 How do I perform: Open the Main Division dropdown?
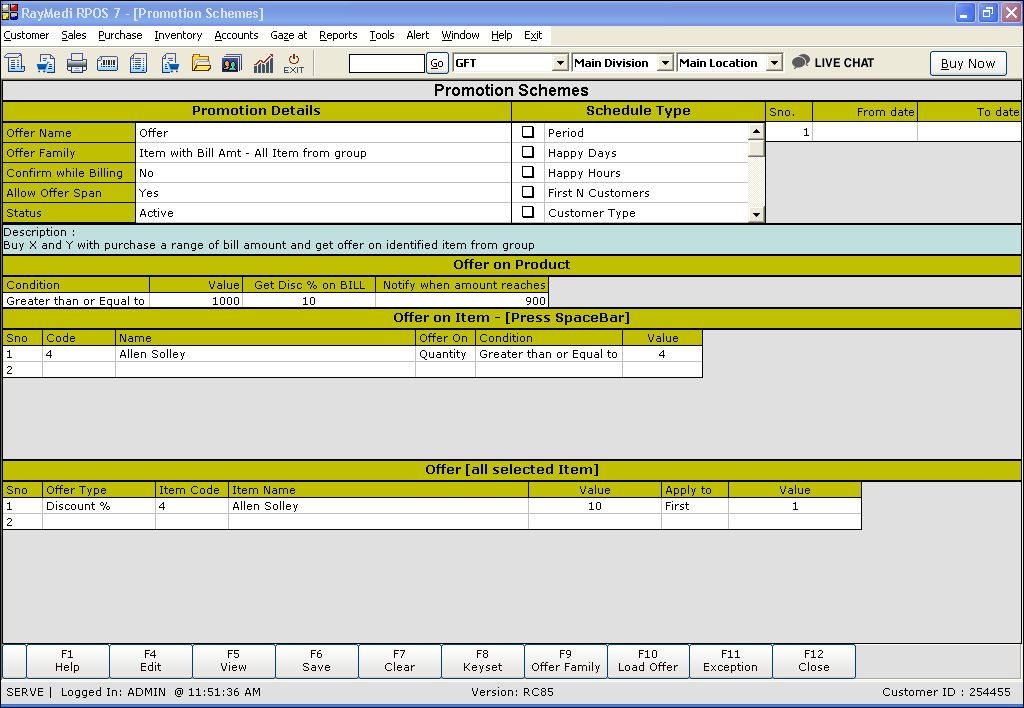point(666,63)
